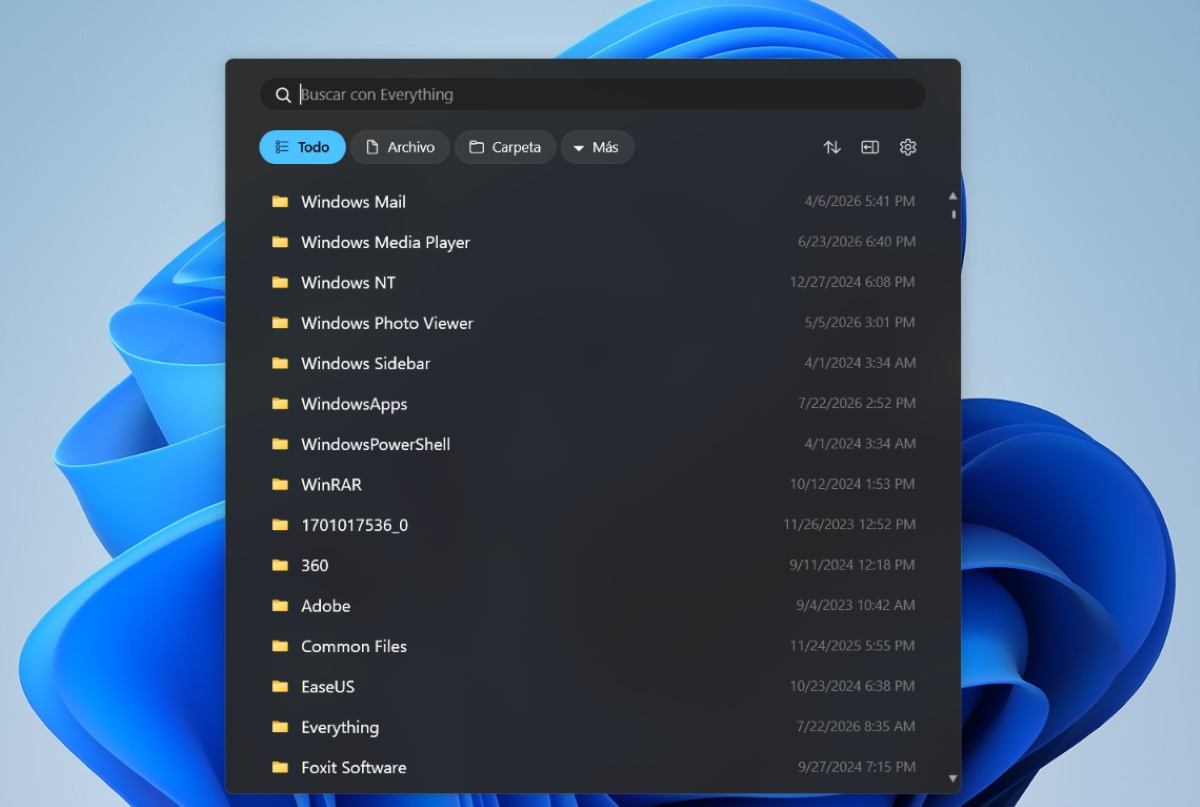Select the Windows Photo Viewer result name

pyautogui.click(x=387, y=323)
